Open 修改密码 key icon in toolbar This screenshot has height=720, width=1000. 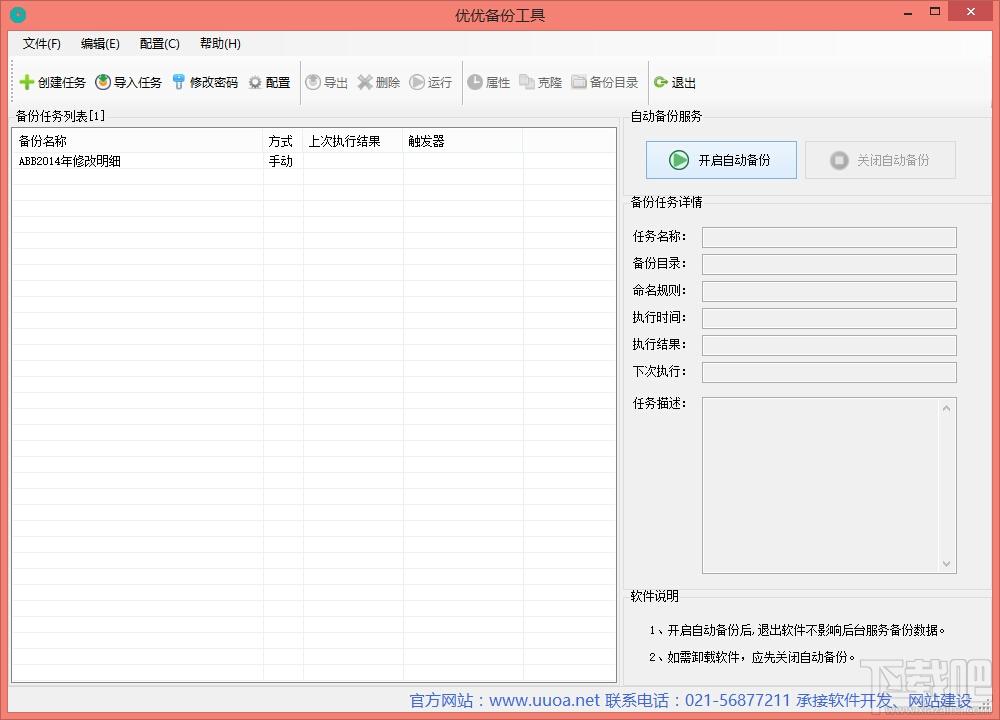click(179, 82)
